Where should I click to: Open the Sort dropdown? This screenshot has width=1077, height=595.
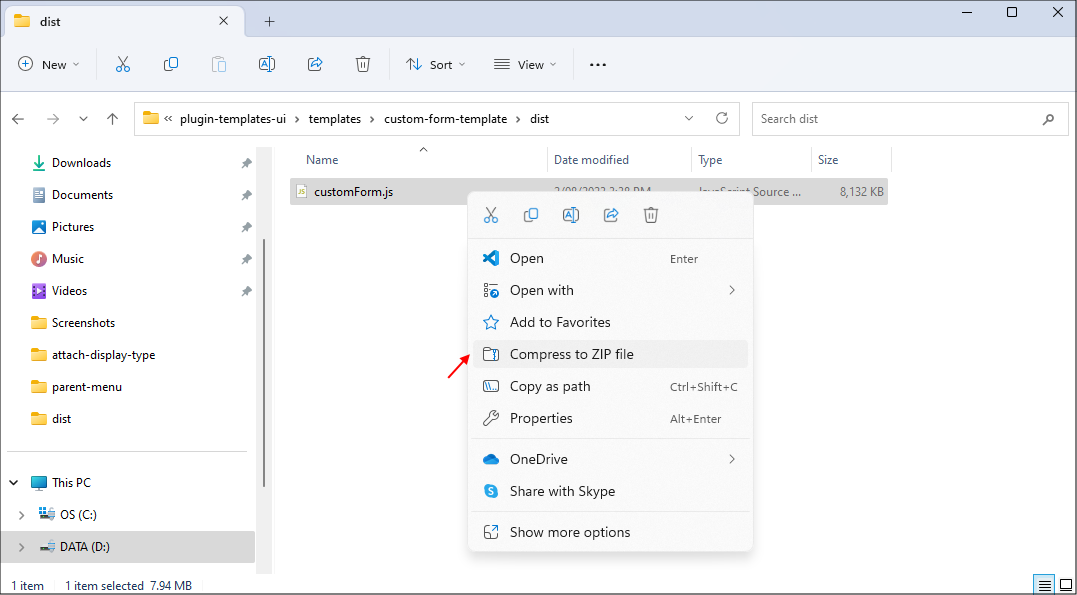pyautogui.click(x=434, y=64)
